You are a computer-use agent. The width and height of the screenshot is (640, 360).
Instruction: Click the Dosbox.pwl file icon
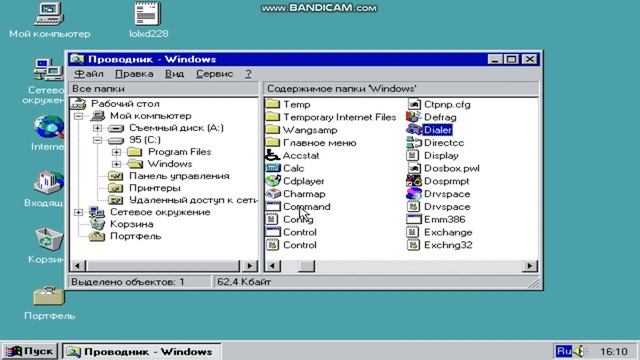[x=413, y=168]
